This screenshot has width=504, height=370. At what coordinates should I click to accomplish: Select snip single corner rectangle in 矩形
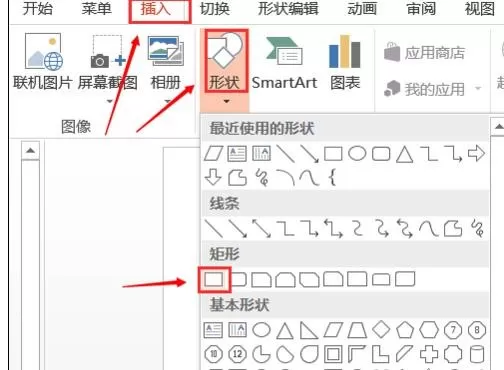pos(261,279)
